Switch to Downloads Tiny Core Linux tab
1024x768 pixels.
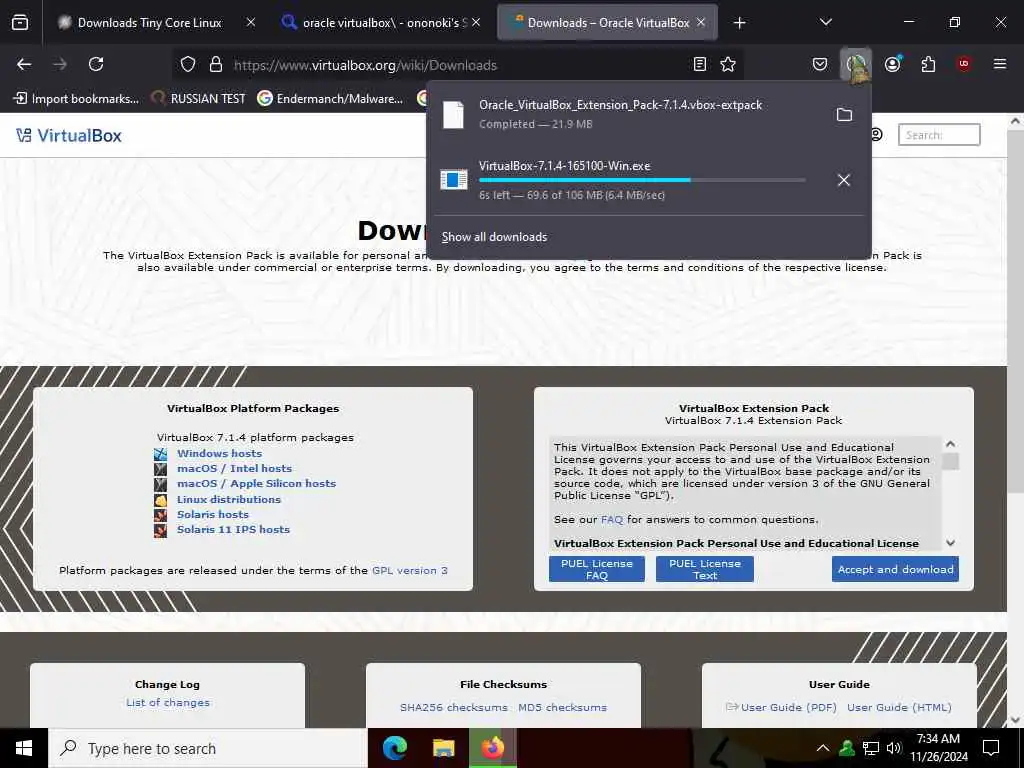click(x=150, y=23)
